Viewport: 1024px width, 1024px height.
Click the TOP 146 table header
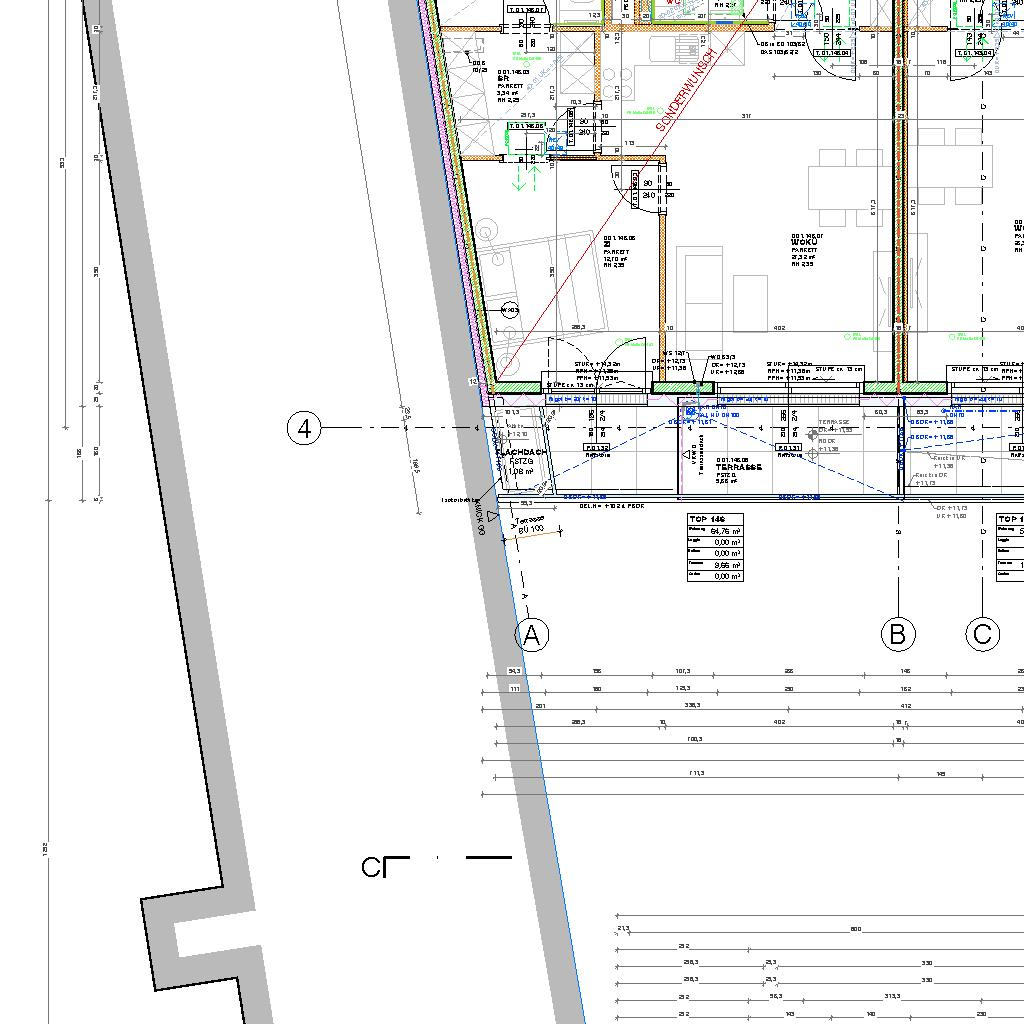(x=715, y=519)
